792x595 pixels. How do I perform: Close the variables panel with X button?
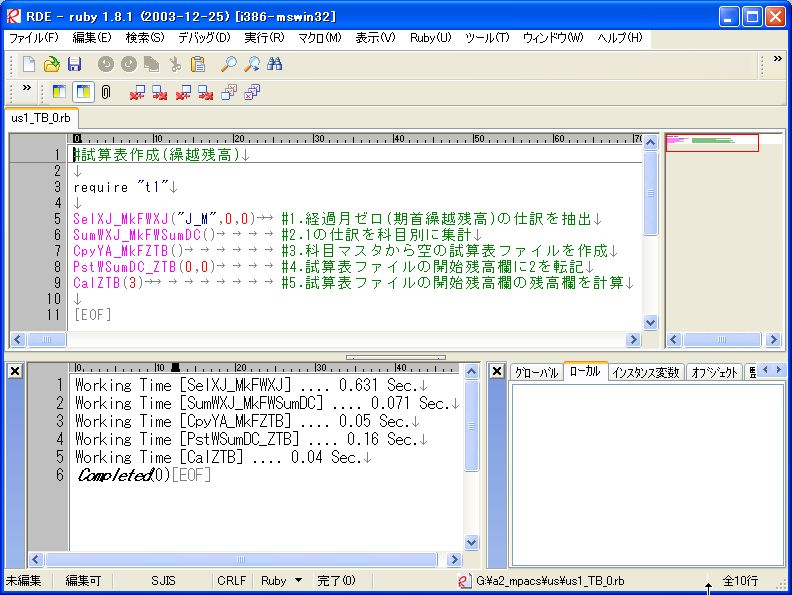(x=497, y=371)
